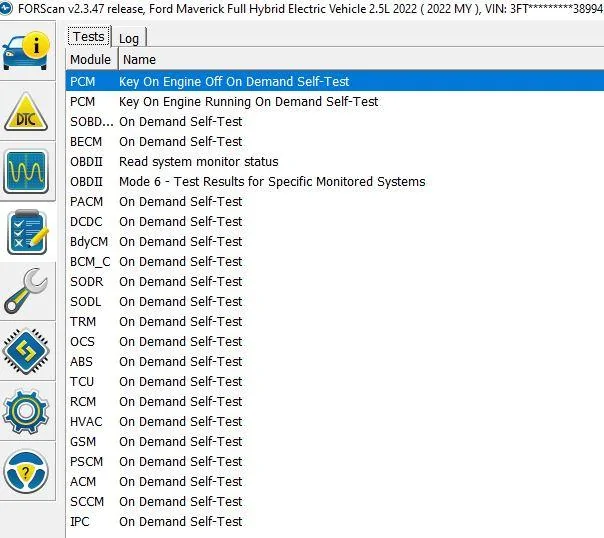This screenshot has width=604, height=538.
Task: Sort by the Module column header
Action: pyautogui.click(x=92, y=59)
